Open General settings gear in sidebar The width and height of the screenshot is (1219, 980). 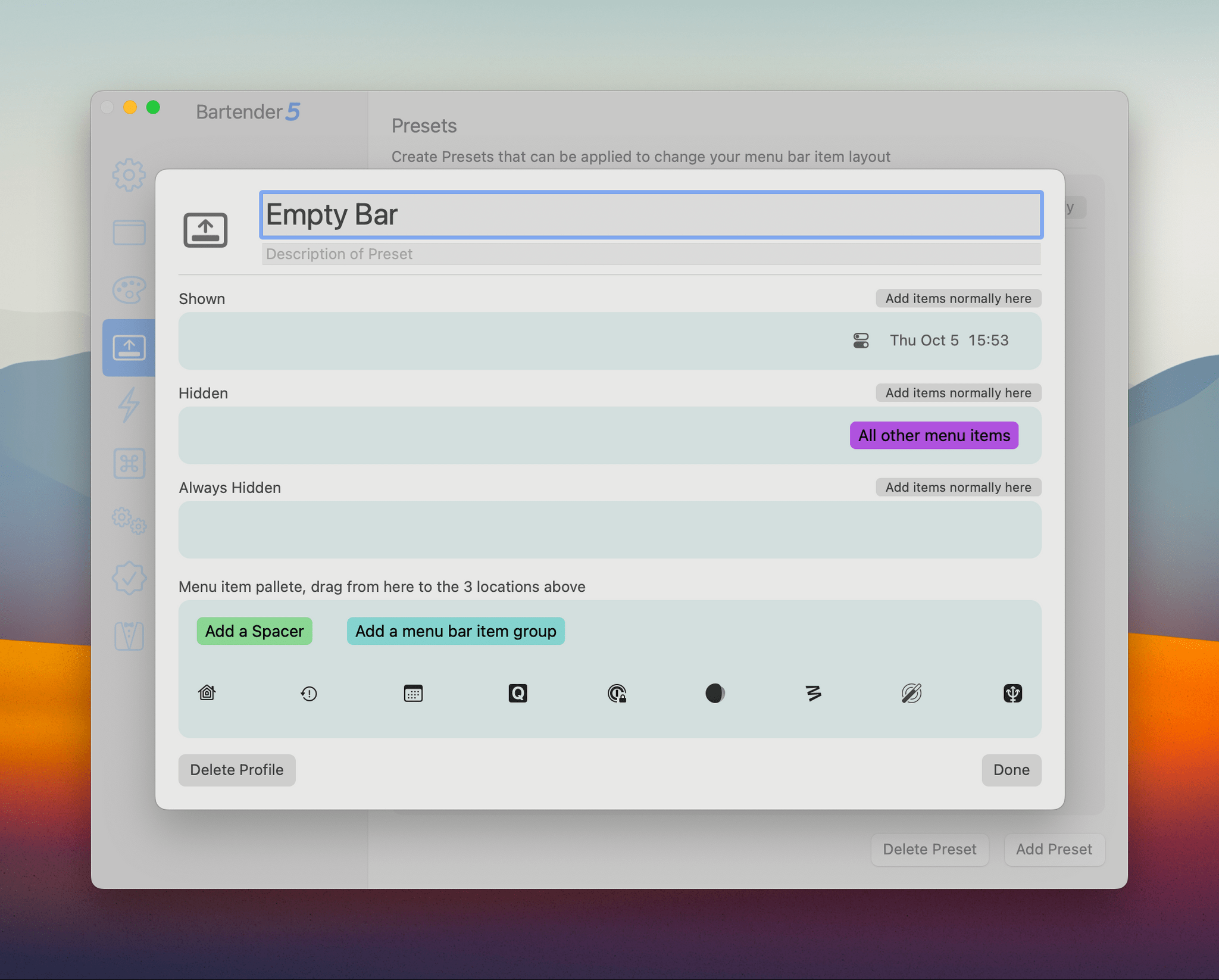point(129,174)
